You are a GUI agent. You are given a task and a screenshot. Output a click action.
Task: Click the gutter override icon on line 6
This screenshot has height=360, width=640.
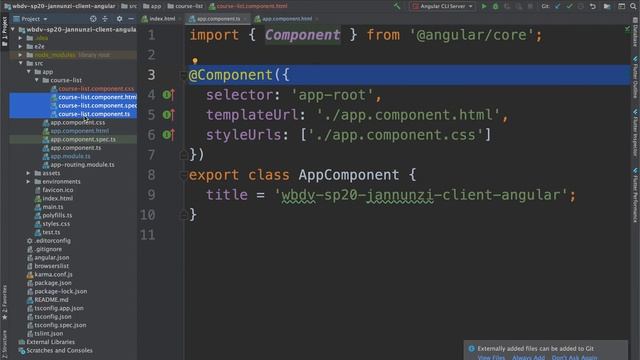(x=169, y=135)
